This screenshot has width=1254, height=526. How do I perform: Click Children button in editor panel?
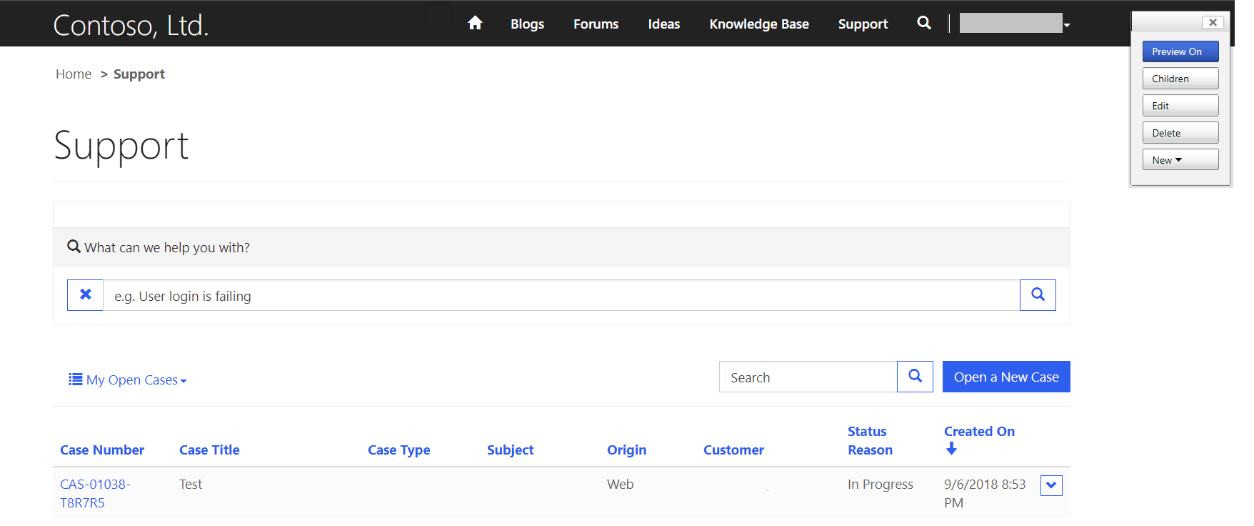[x=1180, y=78]
